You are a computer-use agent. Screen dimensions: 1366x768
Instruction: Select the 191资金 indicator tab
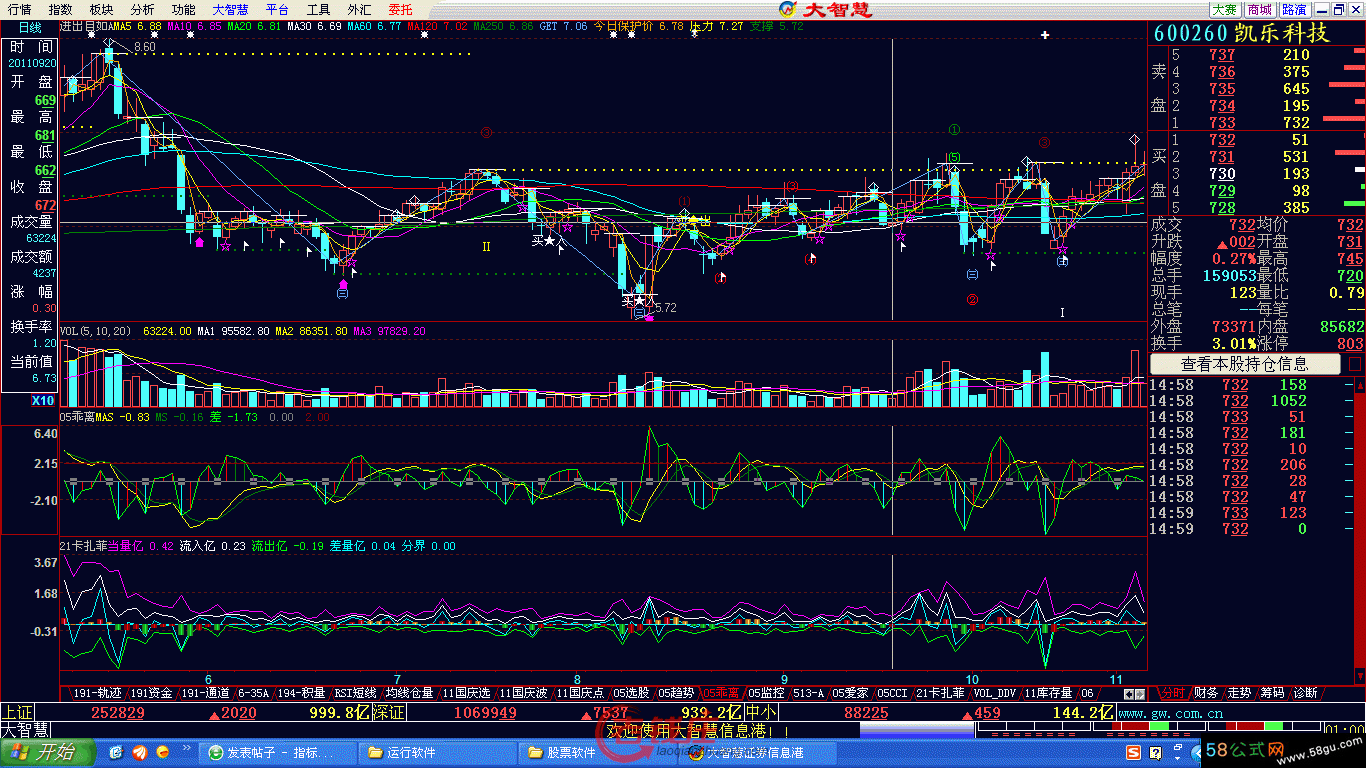point(151,692)
